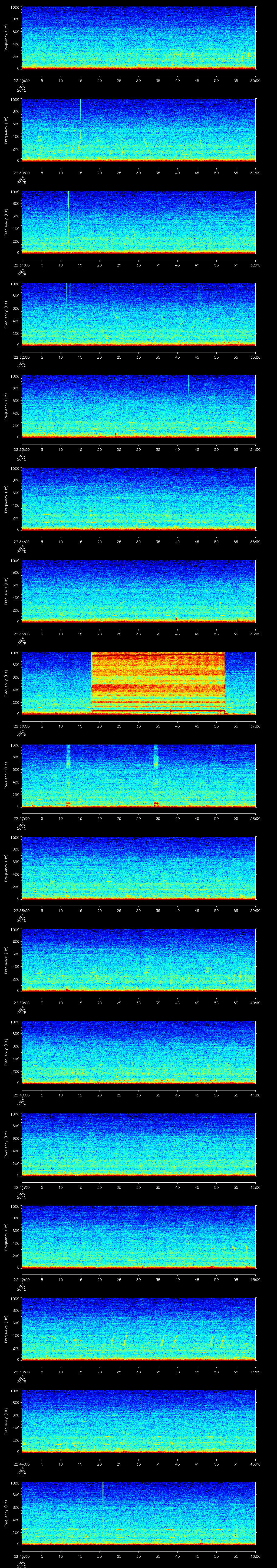The width and height of the screenshot is (277, 1568).
Task: Click the 22:32:00 time axis label
Action: (x=21, y=357)
